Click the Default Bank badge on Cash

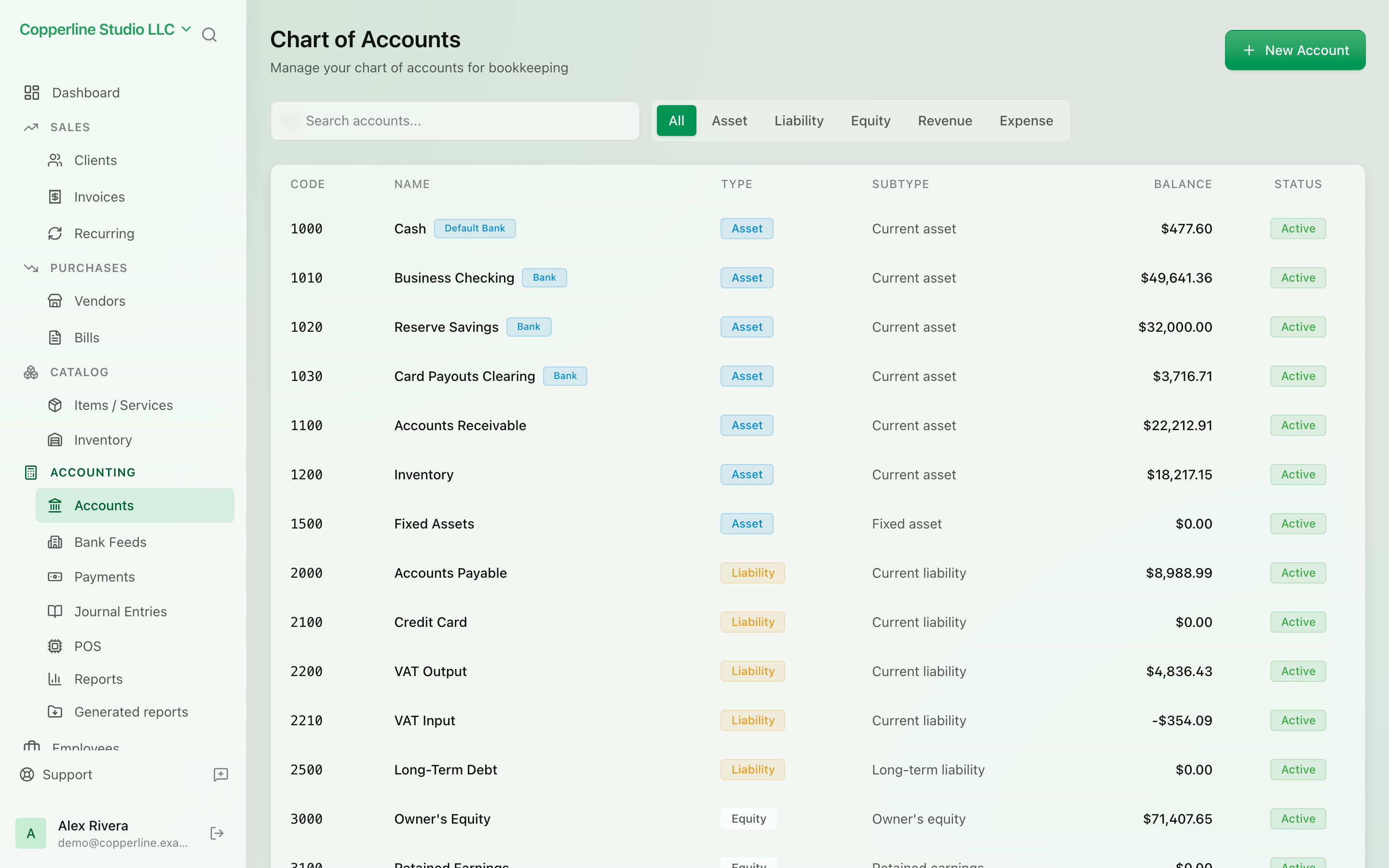click(x=475, y=229)
